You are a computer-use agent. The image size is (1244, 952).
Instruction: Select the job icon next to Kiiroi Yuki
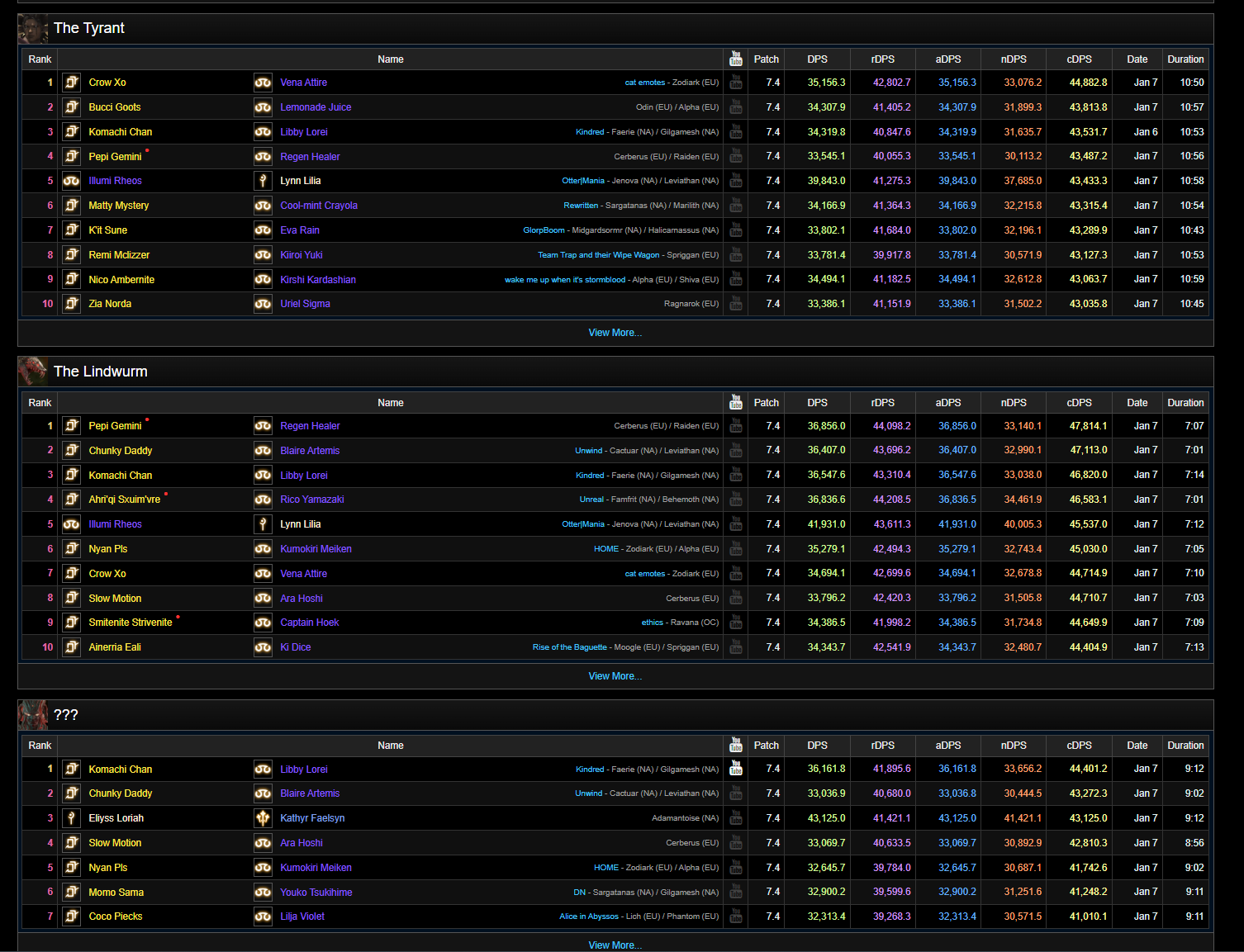[263, 254]
